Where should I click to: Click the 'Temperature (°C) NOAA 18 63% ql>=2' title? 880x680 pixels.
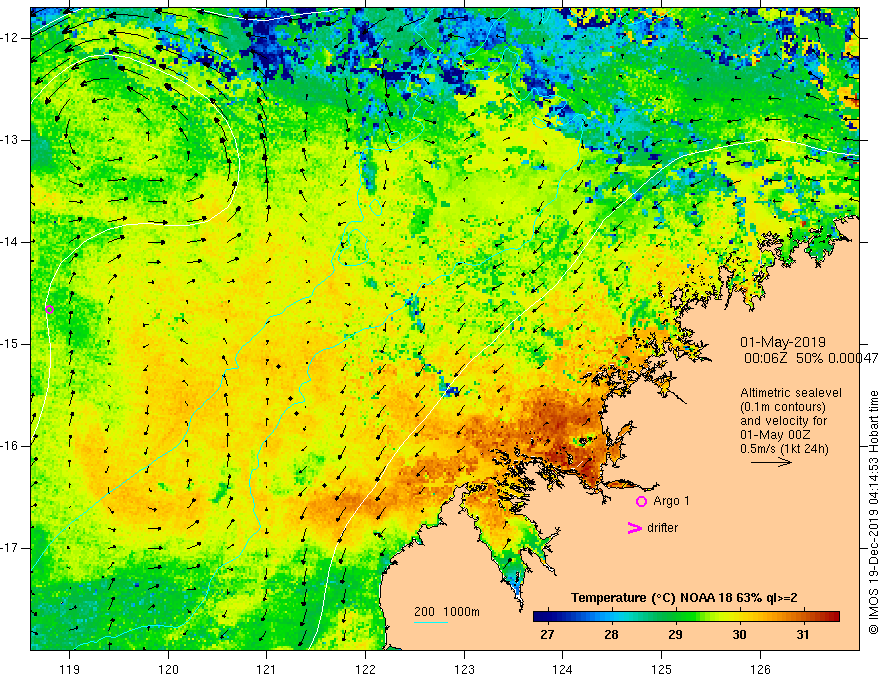coord(684,598)
